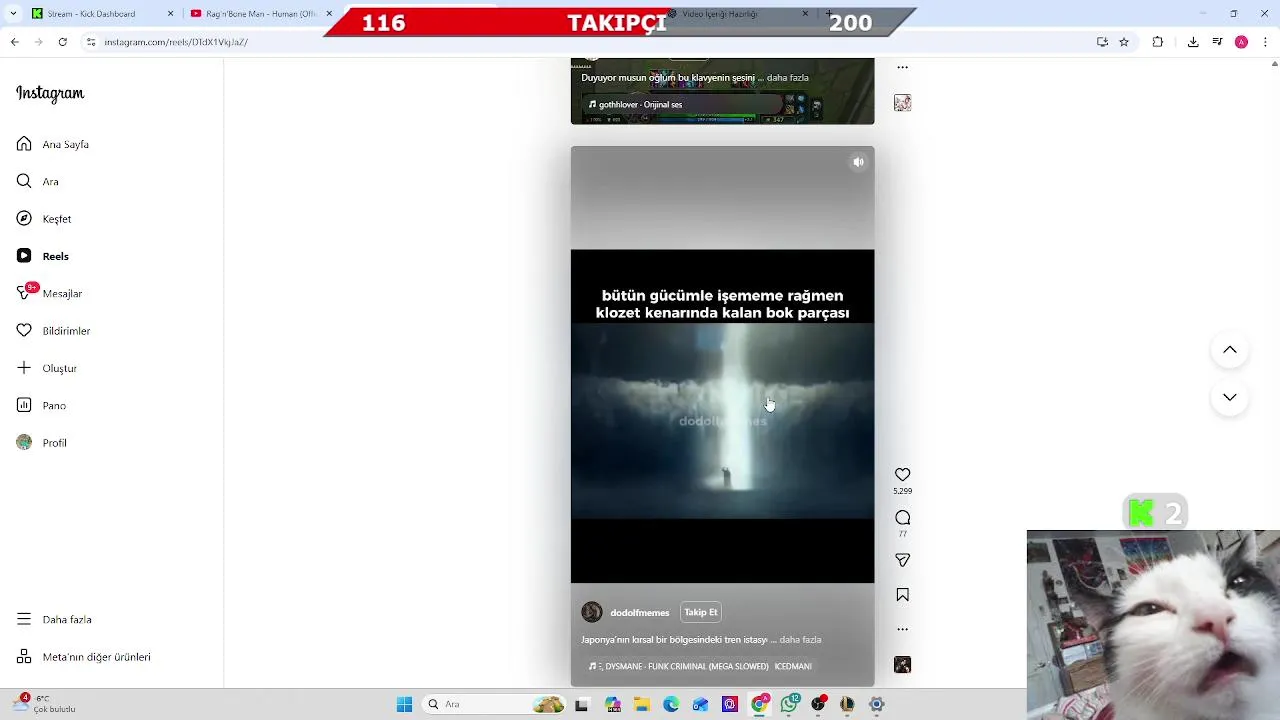Viewport: 1280px width, 720px height.
Task: Go to next reel with down arrow
Action: (1230, 397)
